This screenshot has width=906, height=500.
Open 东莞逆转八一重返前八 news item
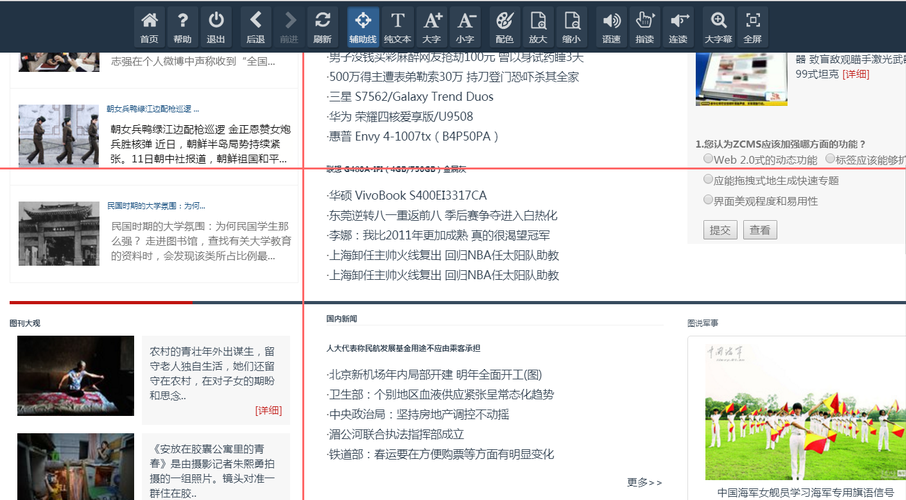[x=443, y=216]
